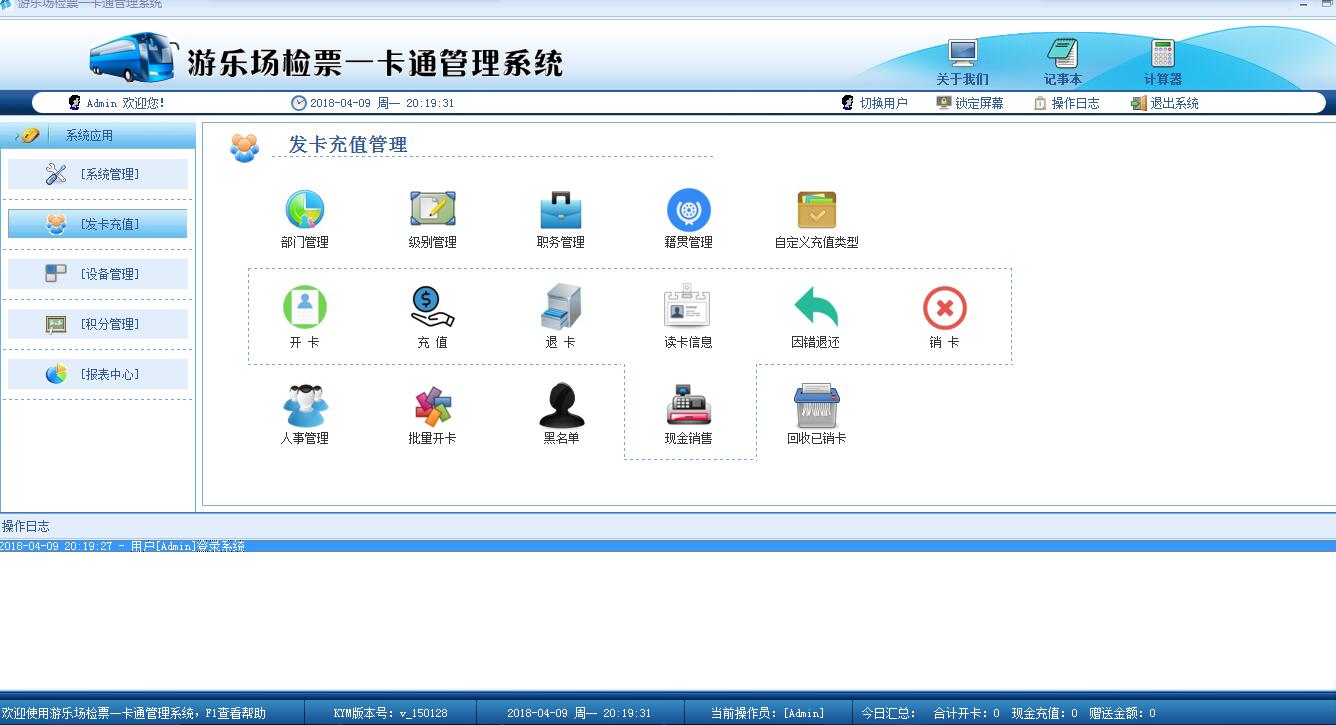
Task: Open 读卡信息 card reader icon
Action: pos(688,307)
